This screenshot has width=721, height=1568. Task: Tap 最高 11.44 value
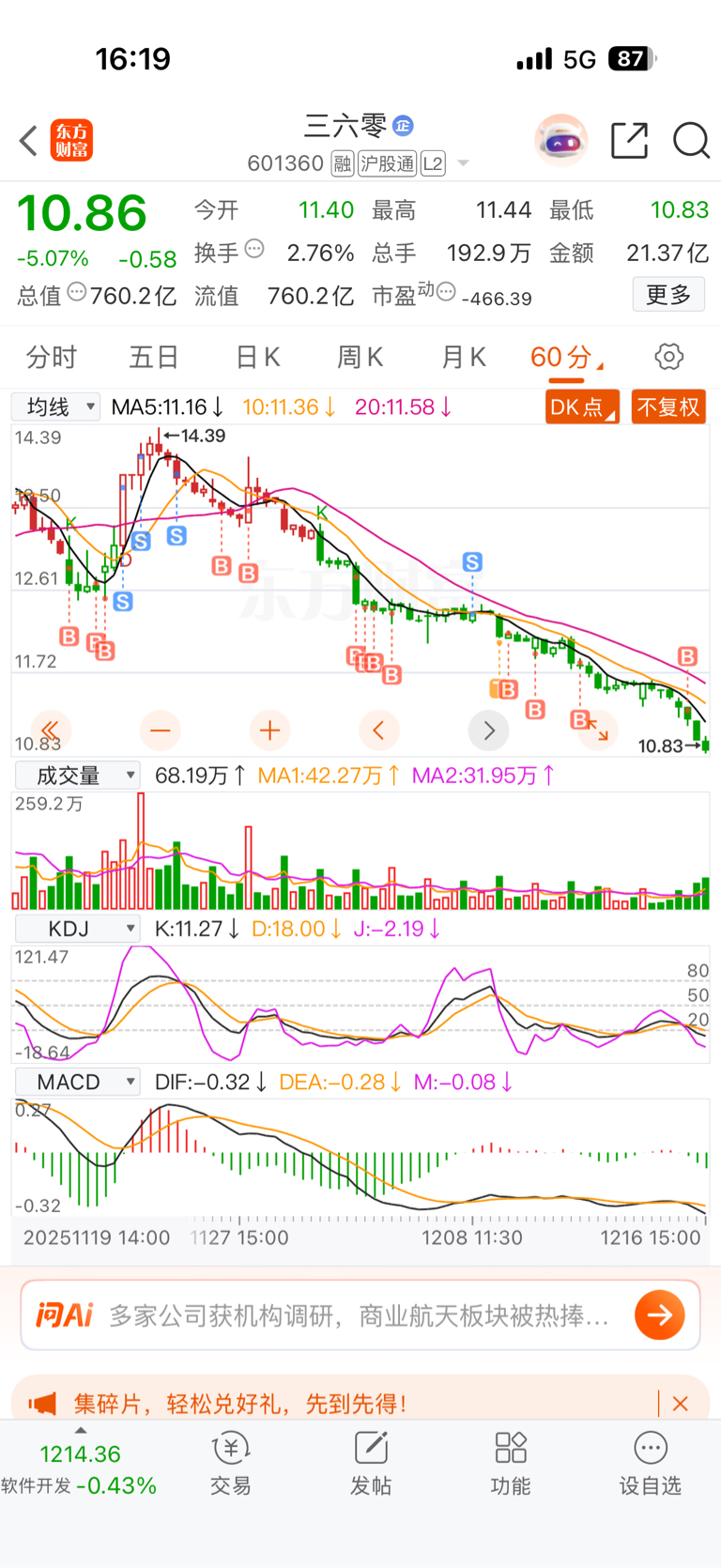click(503, 209)
